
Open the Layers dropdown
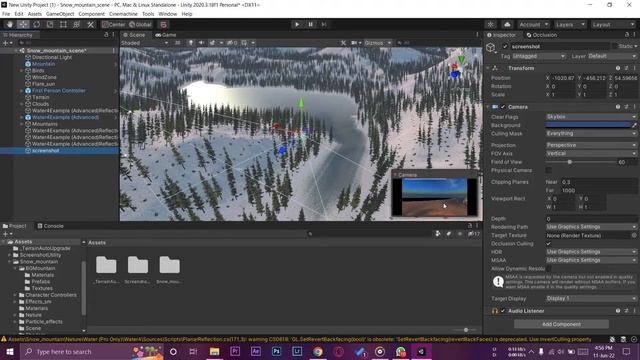point(570,24)
